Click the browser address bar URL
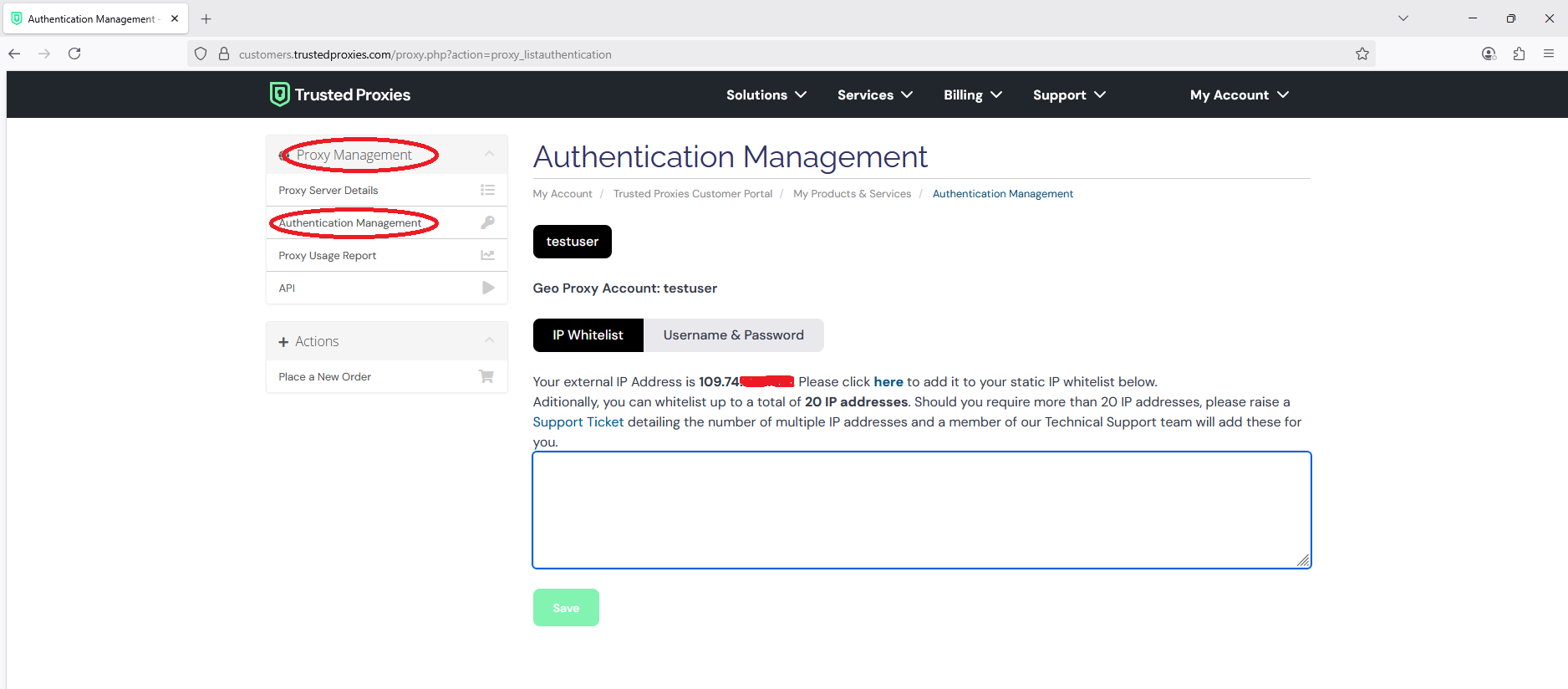 click(425, 54)
